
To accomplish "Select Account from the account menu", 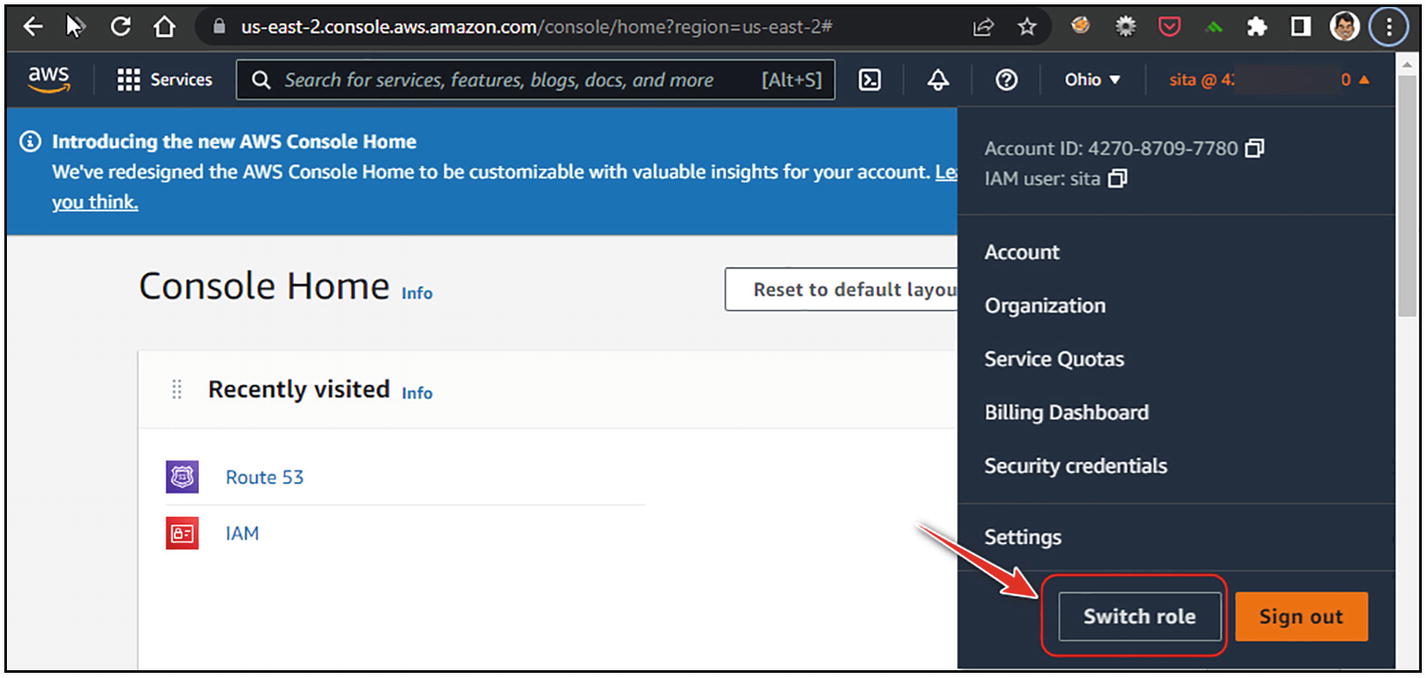I will [1022, 252].
